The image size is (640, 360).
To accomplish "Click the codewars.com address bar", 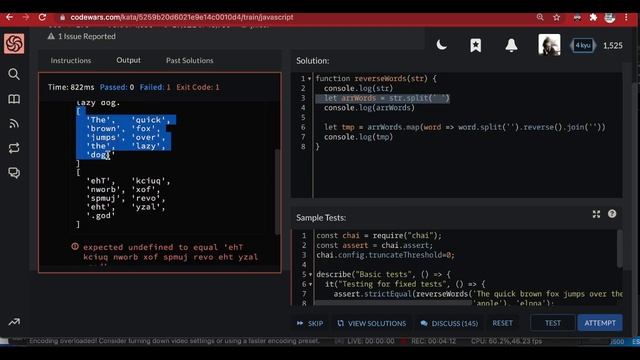I will [x=182, y=17].
